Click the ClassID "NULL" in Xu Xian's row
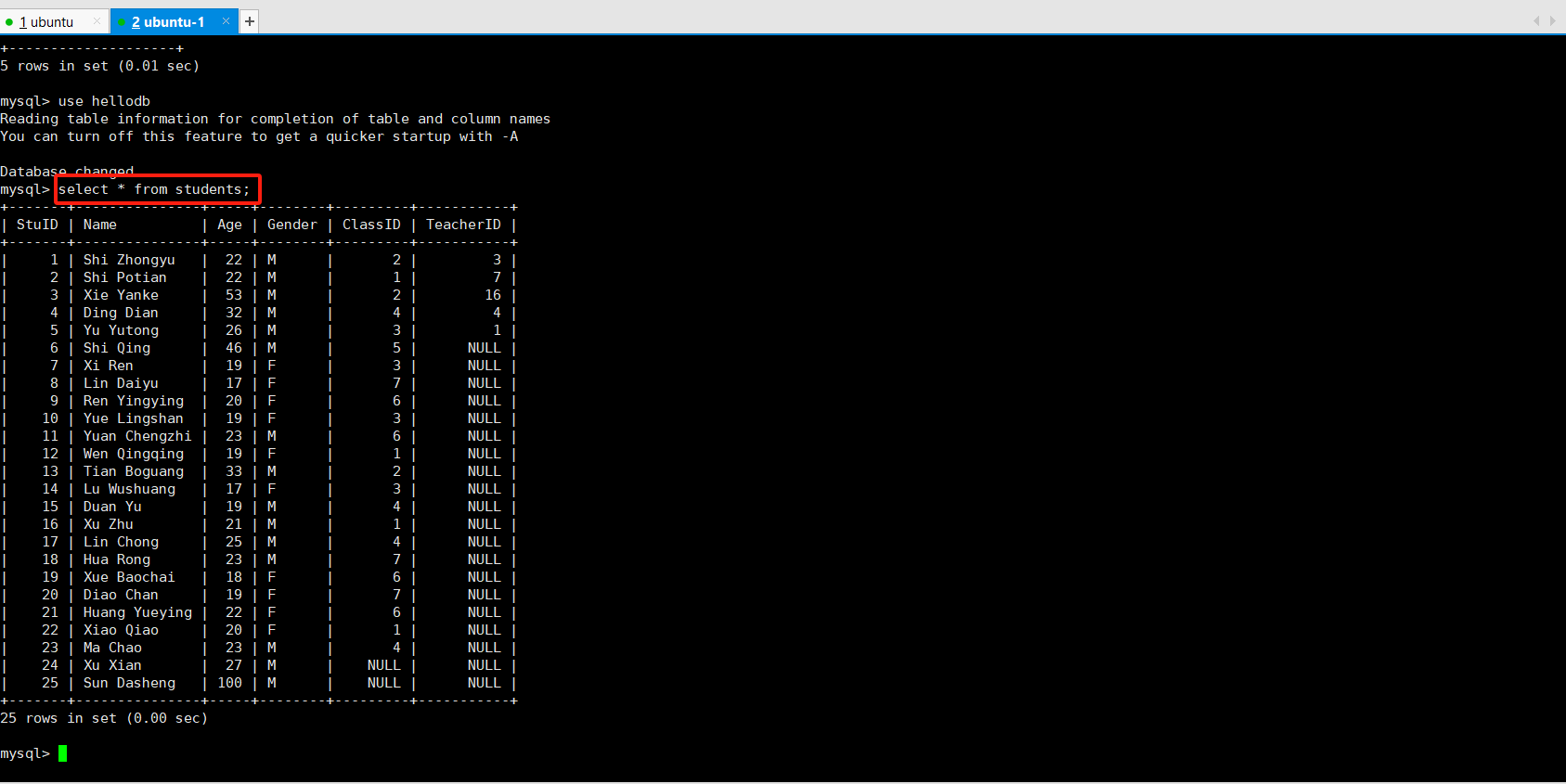1566x784 pixels. tap(384, 665)
